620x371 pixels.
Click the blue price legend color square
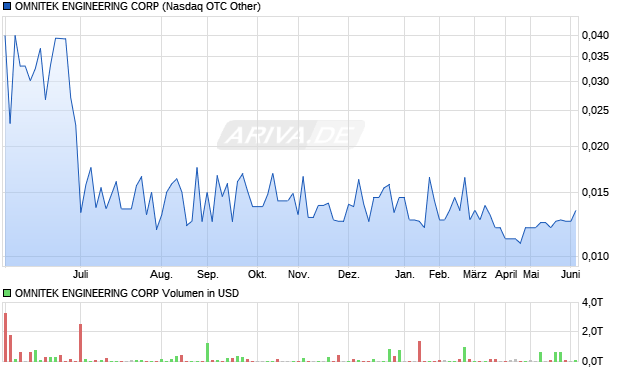(7, 6)
